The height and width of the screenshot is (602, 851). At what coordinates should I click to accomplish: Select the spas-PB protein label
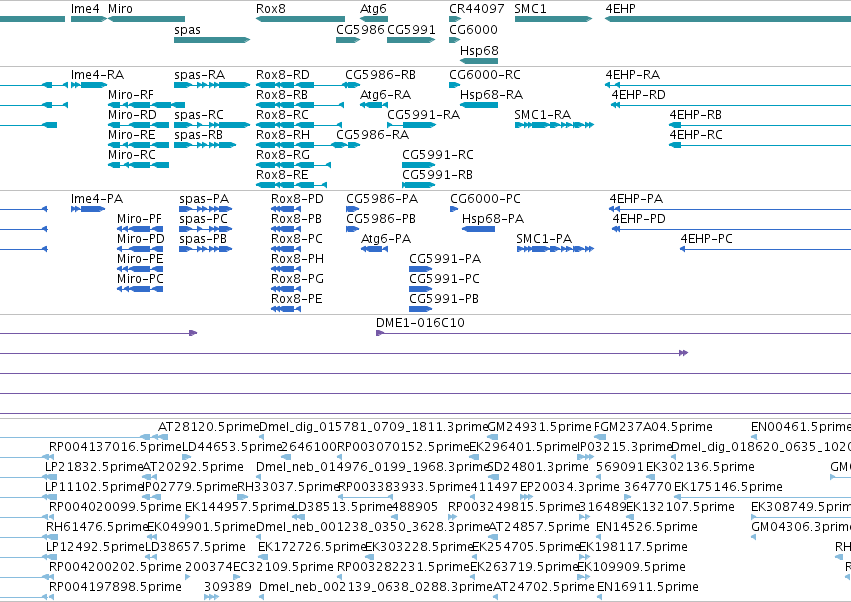pos(203,239)
